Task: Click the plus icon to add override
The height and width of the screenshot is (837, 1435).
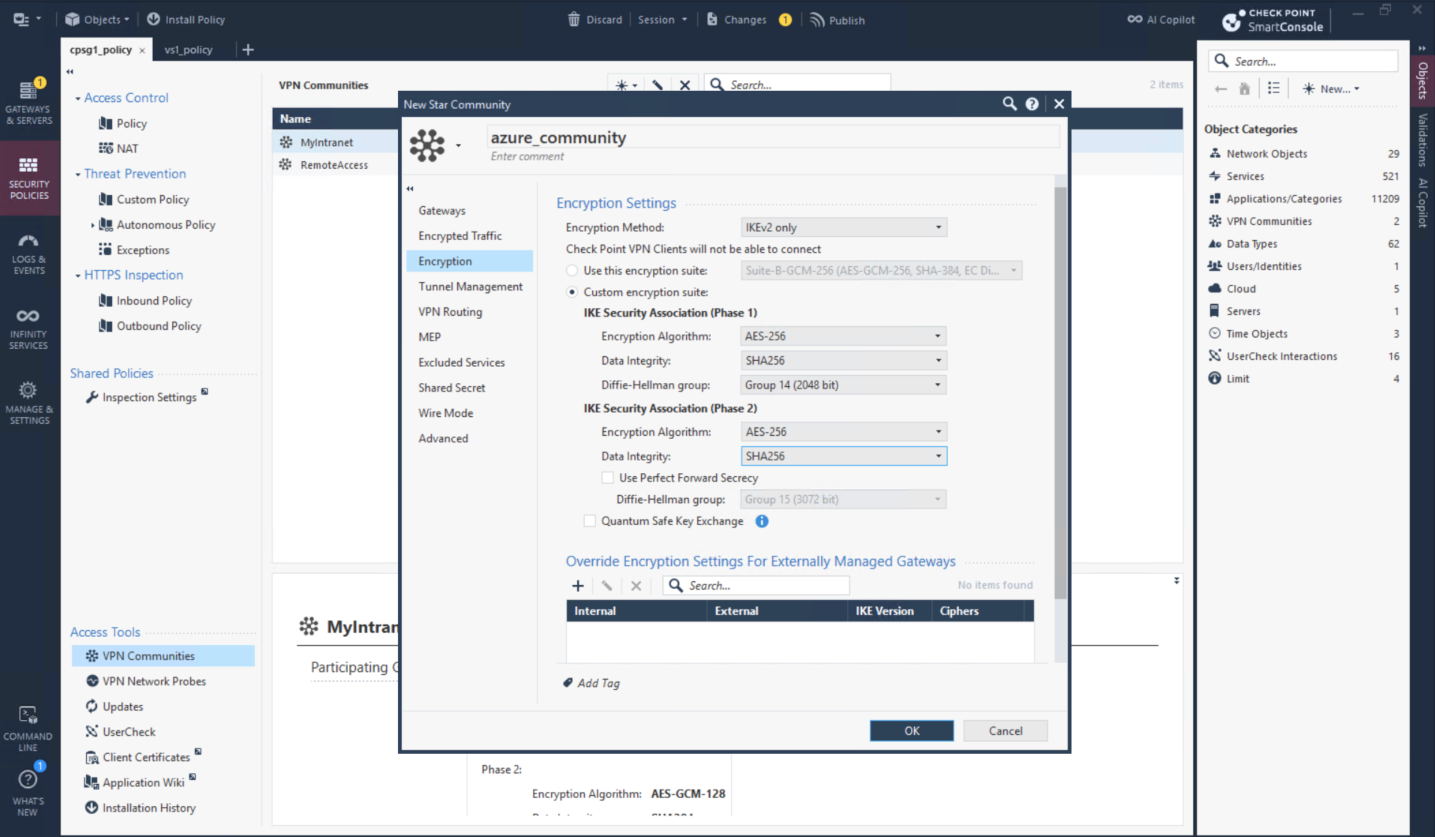Action: 578,586
